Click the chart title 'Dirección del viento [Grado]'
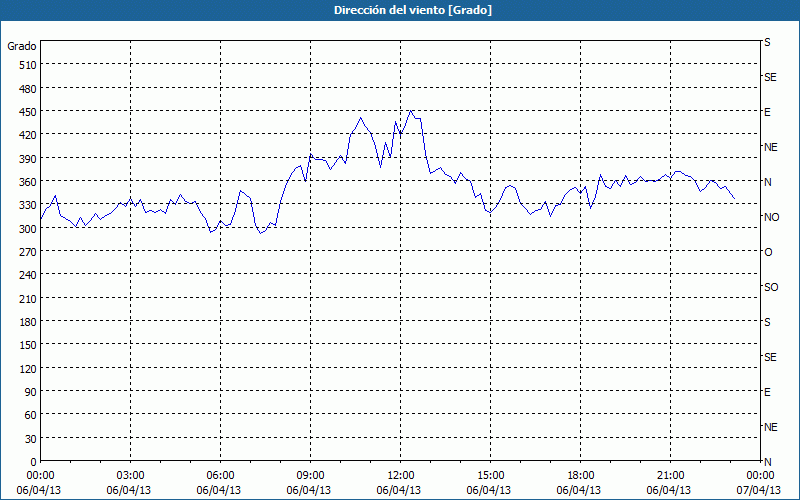Screen dimensions: 800x500 tap(413, 10)
